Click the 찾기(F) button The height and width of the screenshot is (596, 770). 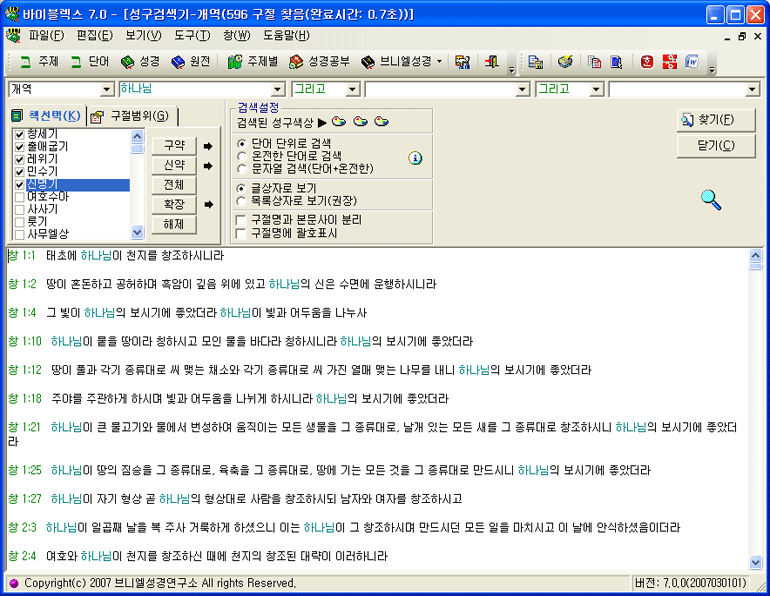715,120
